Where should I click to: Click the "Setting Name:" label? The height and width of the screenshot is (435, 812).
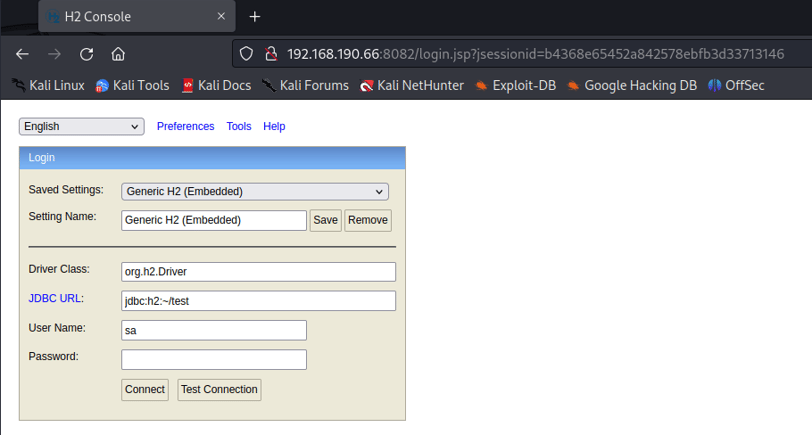pos(62,216)
